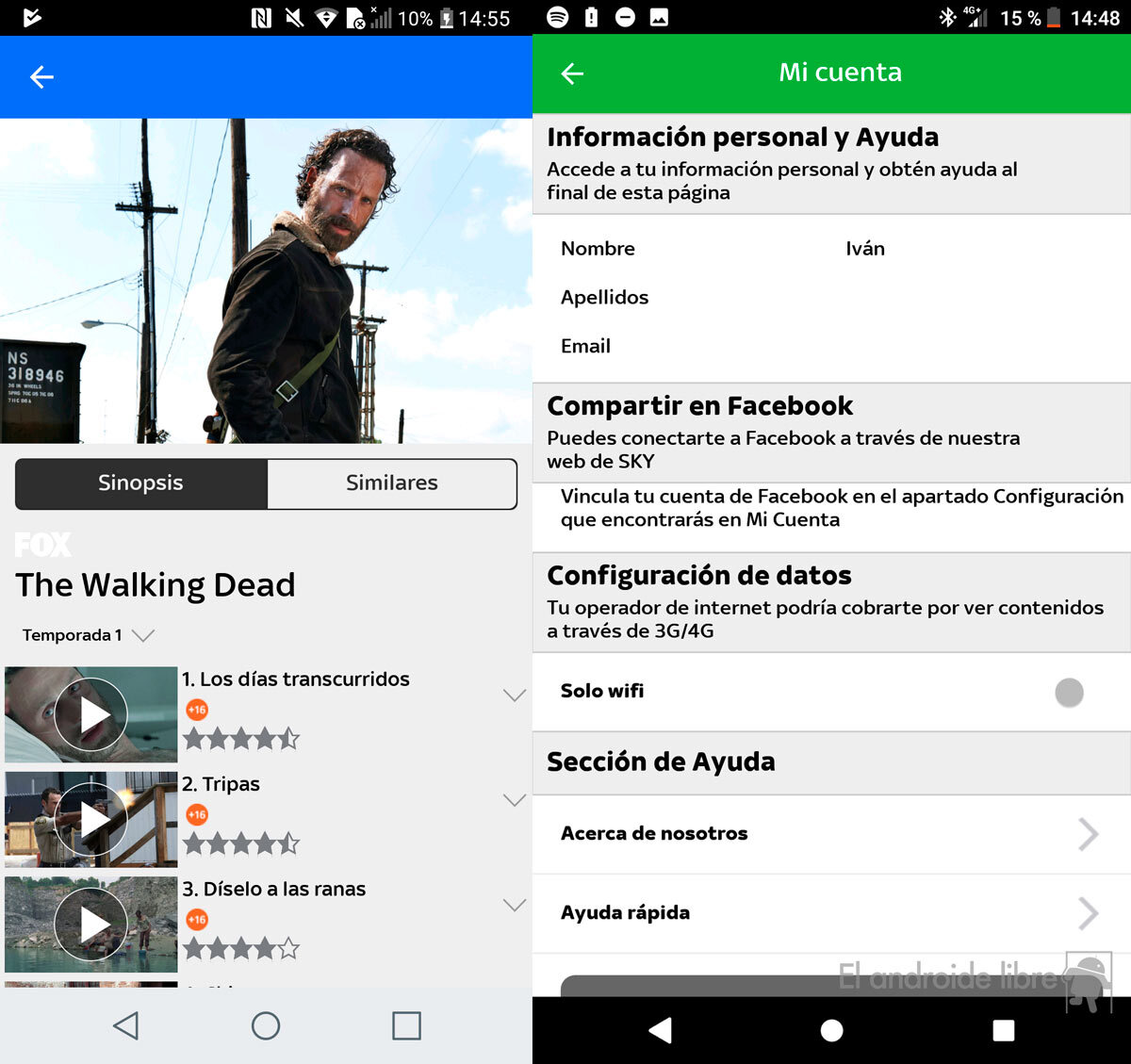Tap episode title 3. Díselo a las ranas
The width and height of the screenshot is (1131, 1064).
[274, 889]
